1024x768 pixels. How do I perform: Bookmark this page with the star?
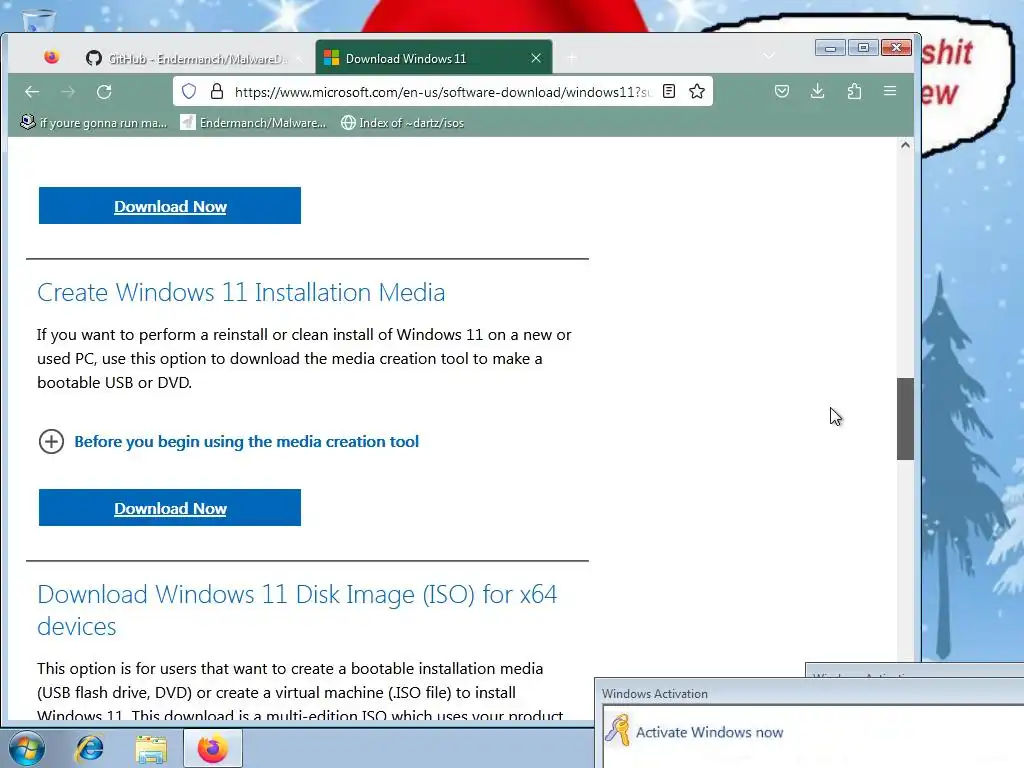coord(697,91)
